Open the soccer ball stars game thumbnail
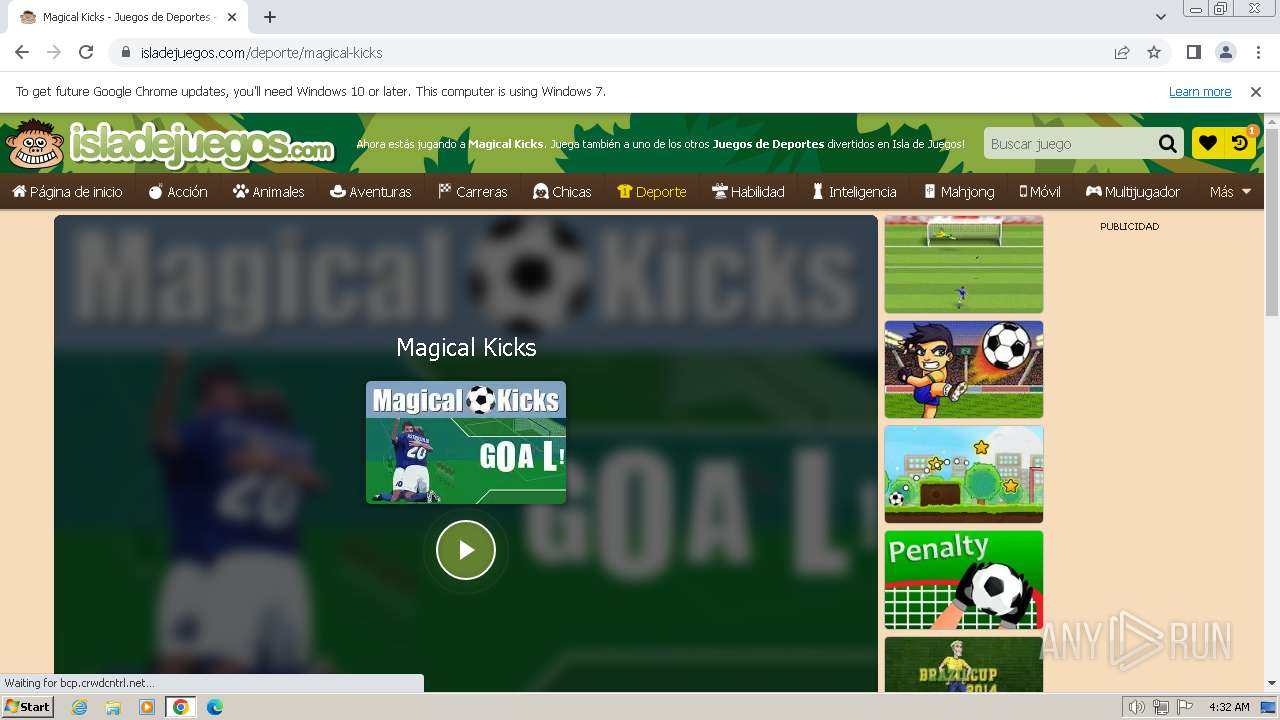This screenshot has width=1280, height=720. point(964,474)
